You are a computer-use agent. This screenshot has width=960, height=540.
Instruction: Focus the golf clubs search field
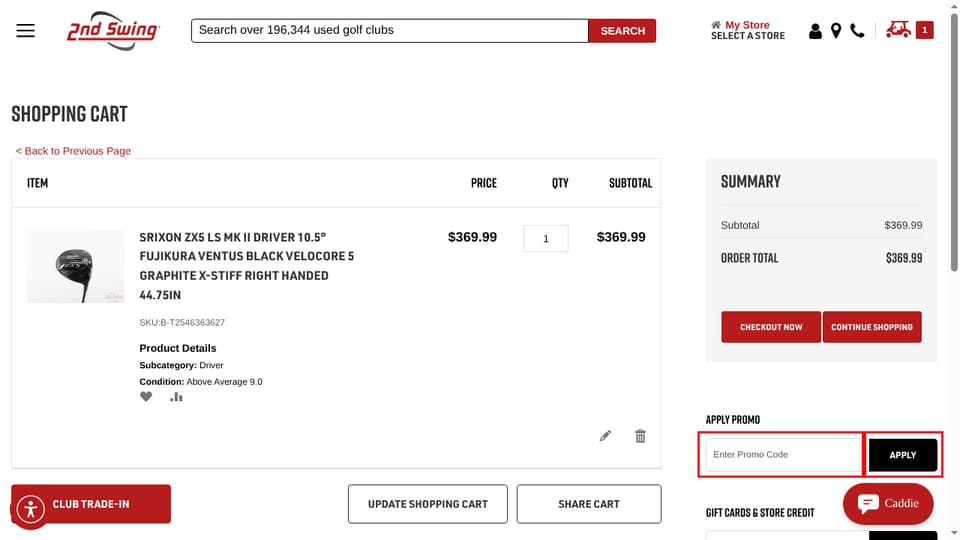click(x=389, y=31)
